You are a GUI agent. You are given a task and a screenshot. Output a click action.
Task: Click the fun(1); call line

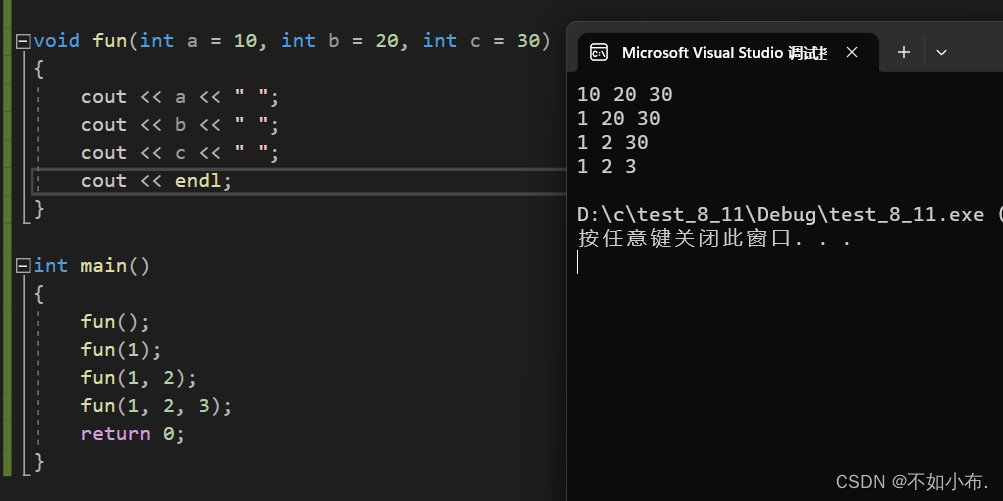tap(121, 350)
